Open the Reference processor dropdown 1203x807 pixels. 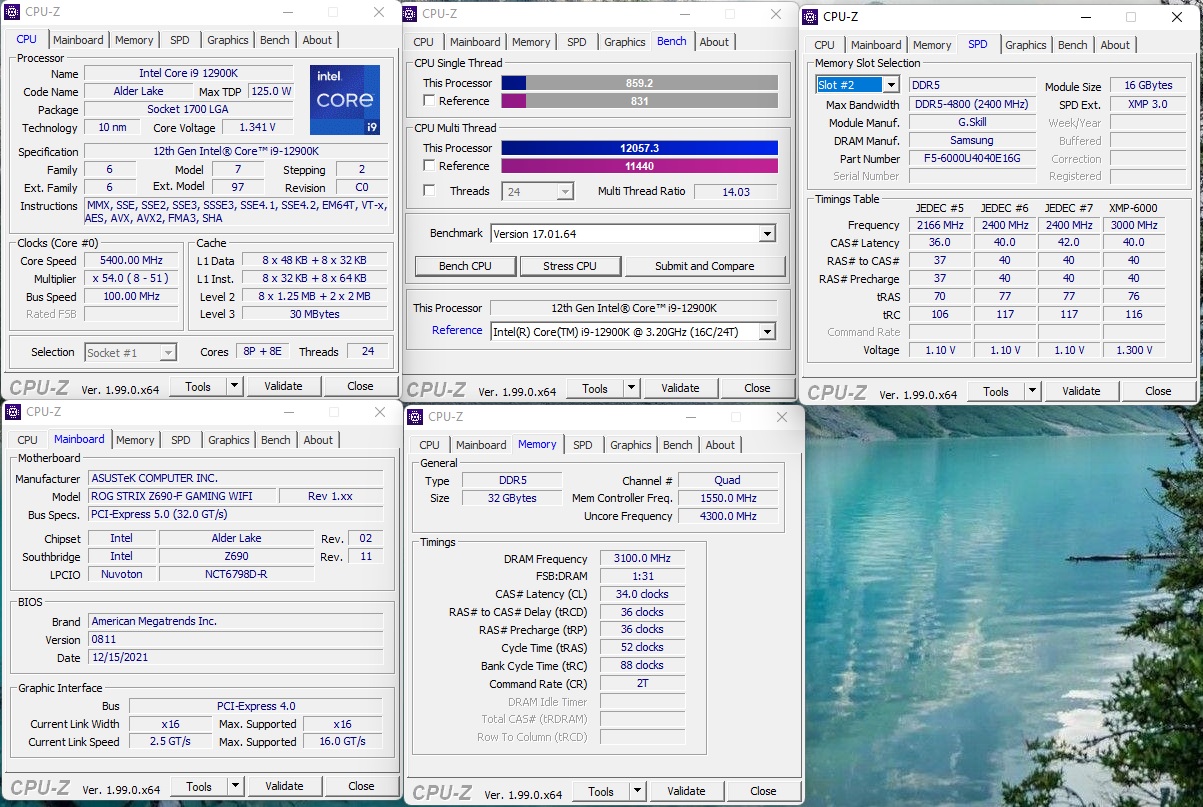pyautogui.click(x=767, y=332)
